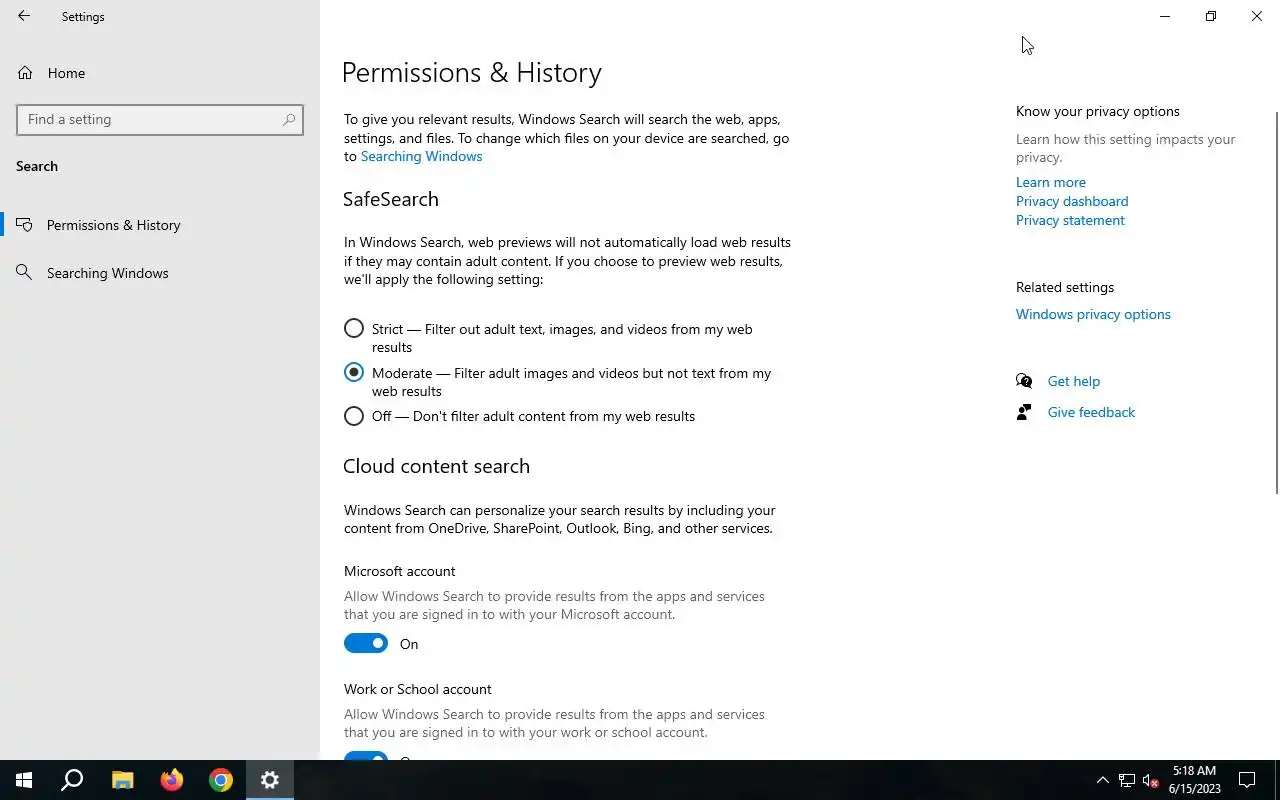Open Google Chrome from taskbar
The width and height of the screenshot is (1280, 800).
221,780
